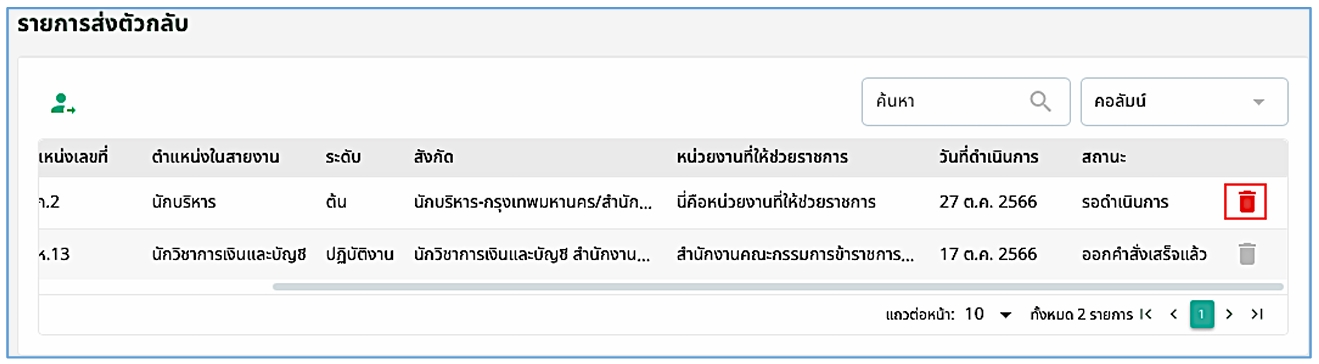Go to the previous page arrow

1174,314
